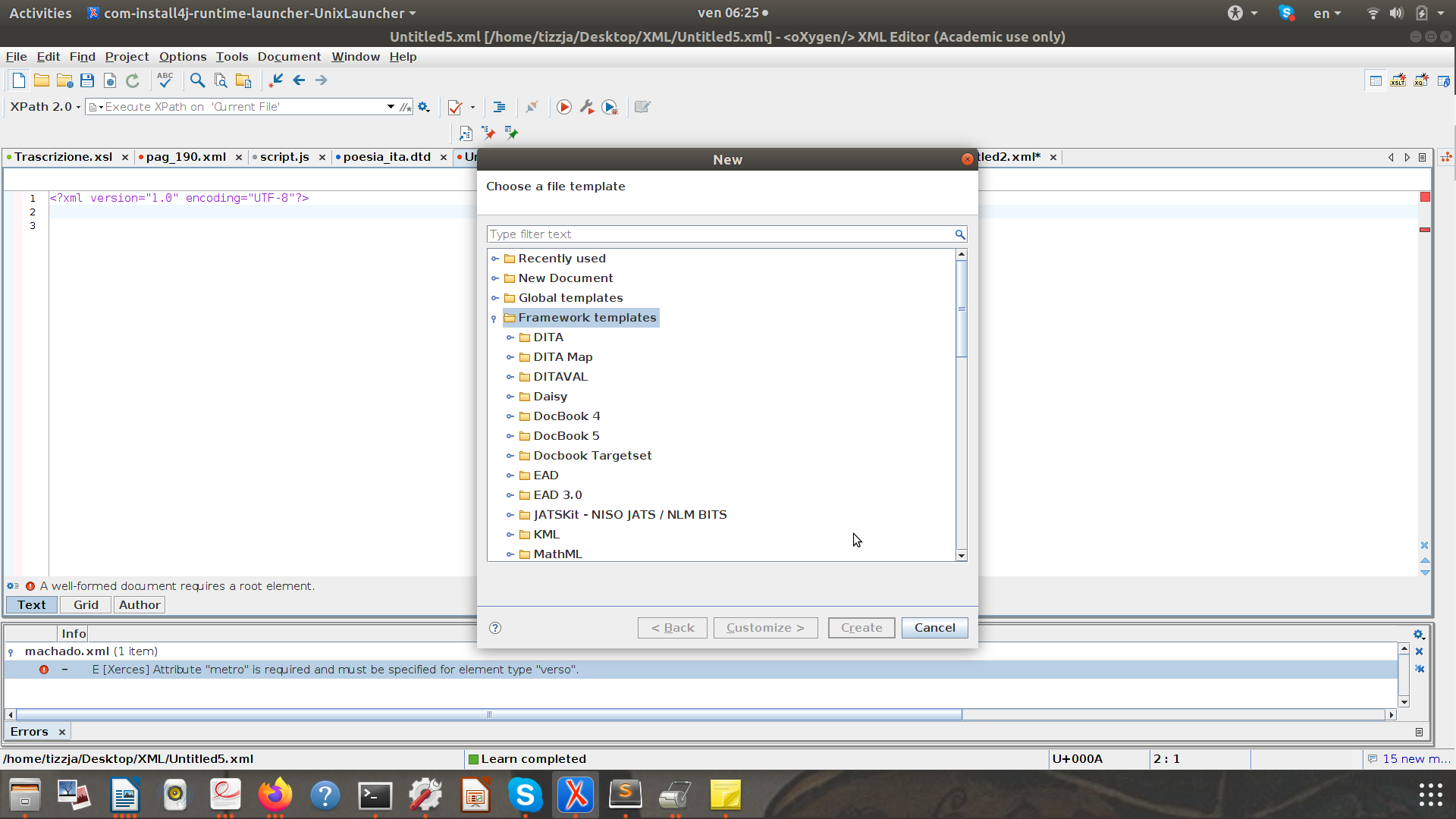Click the Configure Transformation wrench icon
This screenshot has height=819, width=1456.
tap(587, 107)
